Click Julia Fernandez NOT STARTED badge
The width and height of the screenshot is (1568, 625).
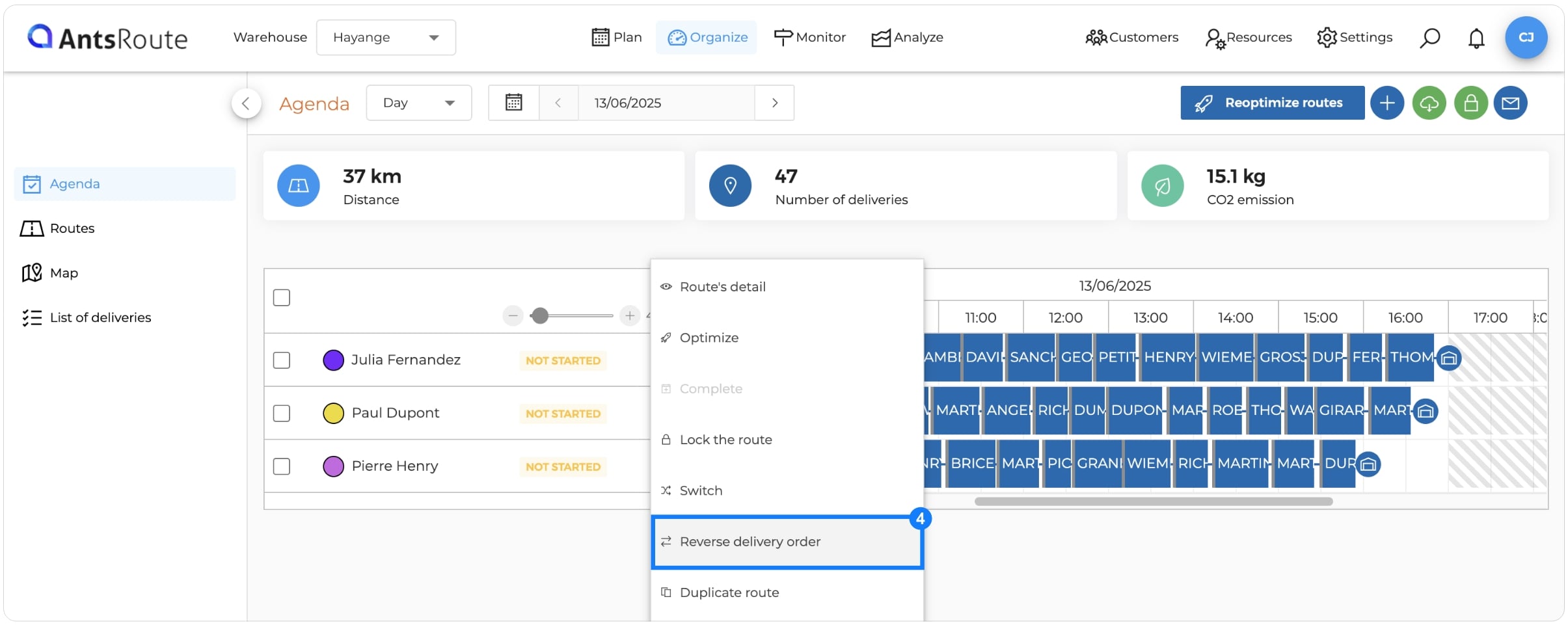[x=563, y=361]
